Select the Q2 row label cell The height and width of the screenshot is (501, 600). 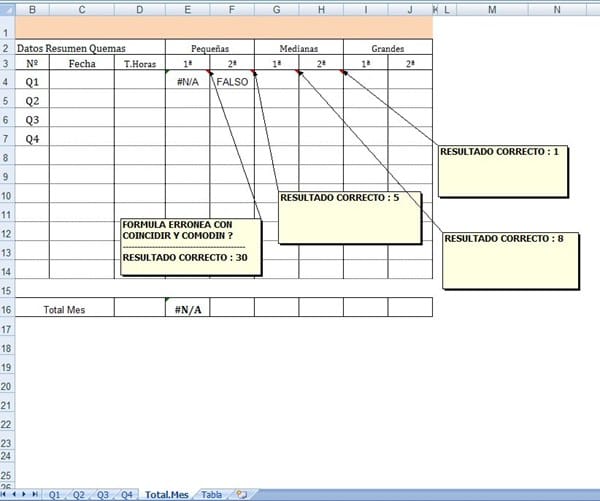coord(33,99)
